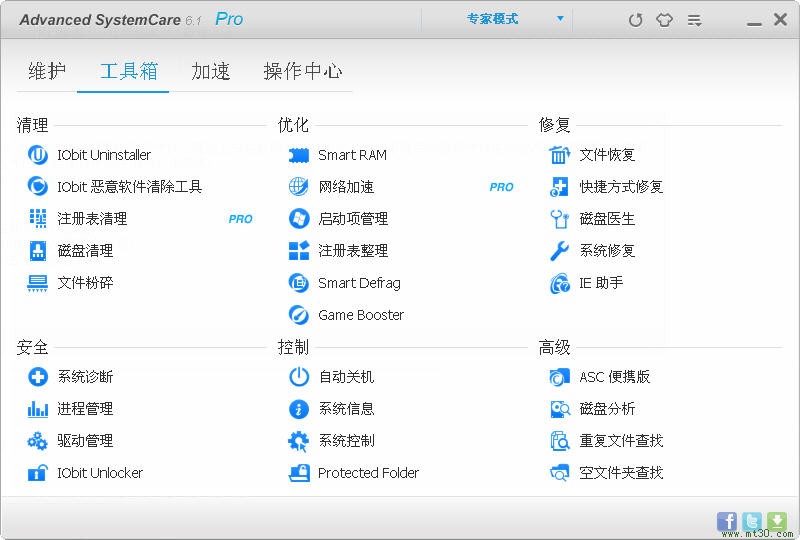Click PRO badge beside 注册表清理
The height and width of the screenshot is (540, 800).
[x=240, y=219]
